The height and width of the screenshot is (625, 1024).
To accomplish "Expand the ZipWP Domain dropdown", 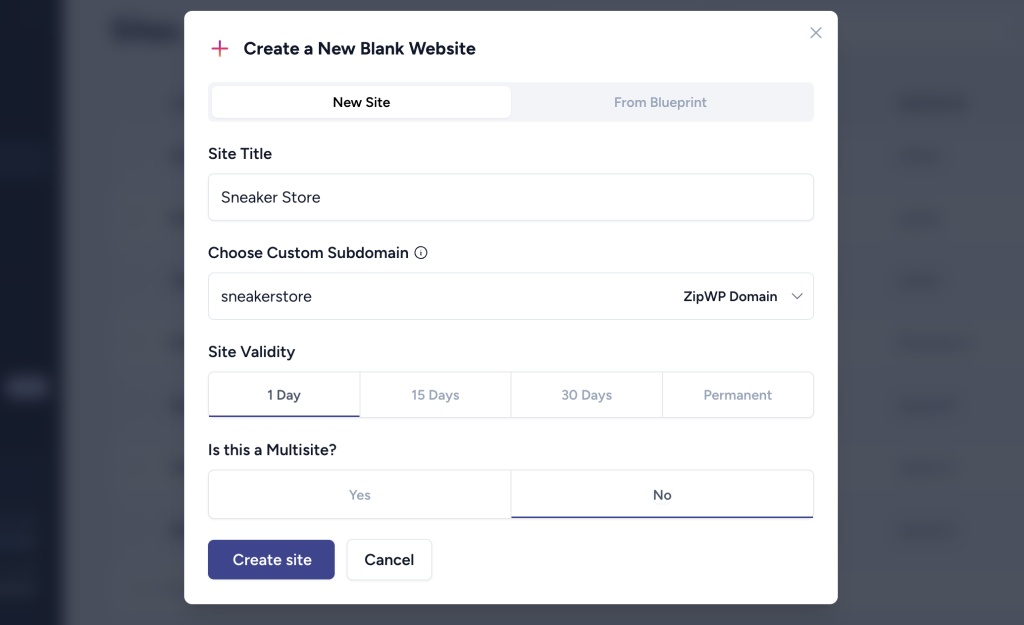I will [x=742, y=296].
